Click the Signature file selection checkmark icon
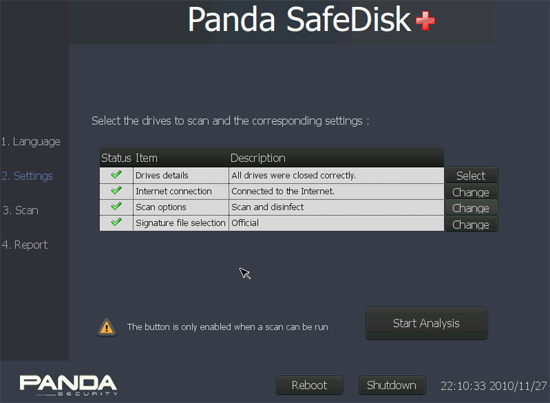Image resolution: width=550 pixels, height=403 pixels. click(x=116, y=222)
